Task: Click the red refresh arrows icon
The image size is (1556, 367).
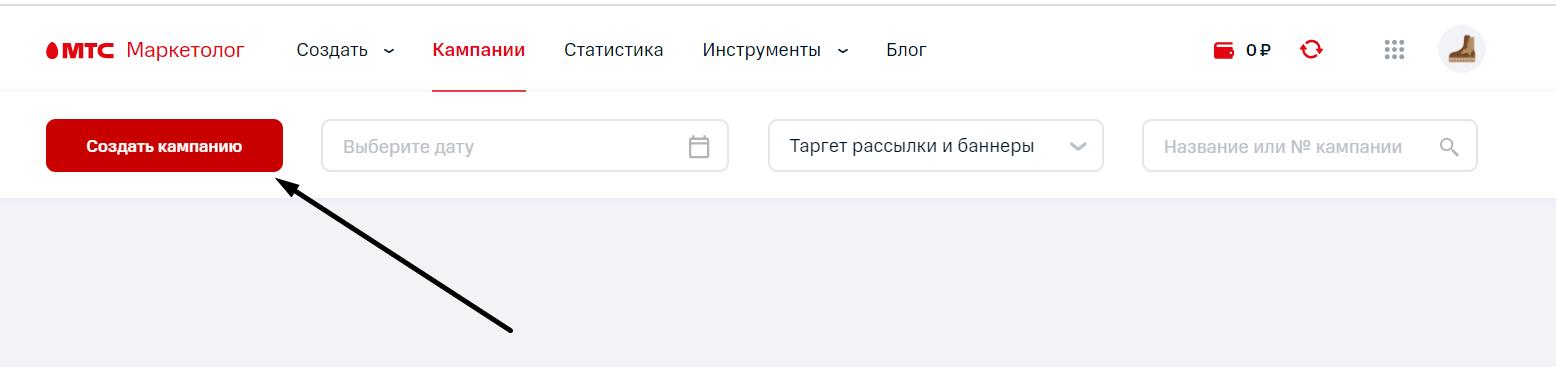Action: tap(1311, 49)
